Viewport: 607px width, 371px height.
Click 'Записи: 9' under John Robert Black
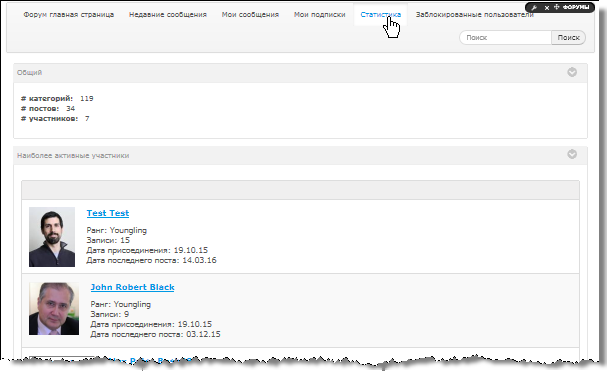[110, 314]
